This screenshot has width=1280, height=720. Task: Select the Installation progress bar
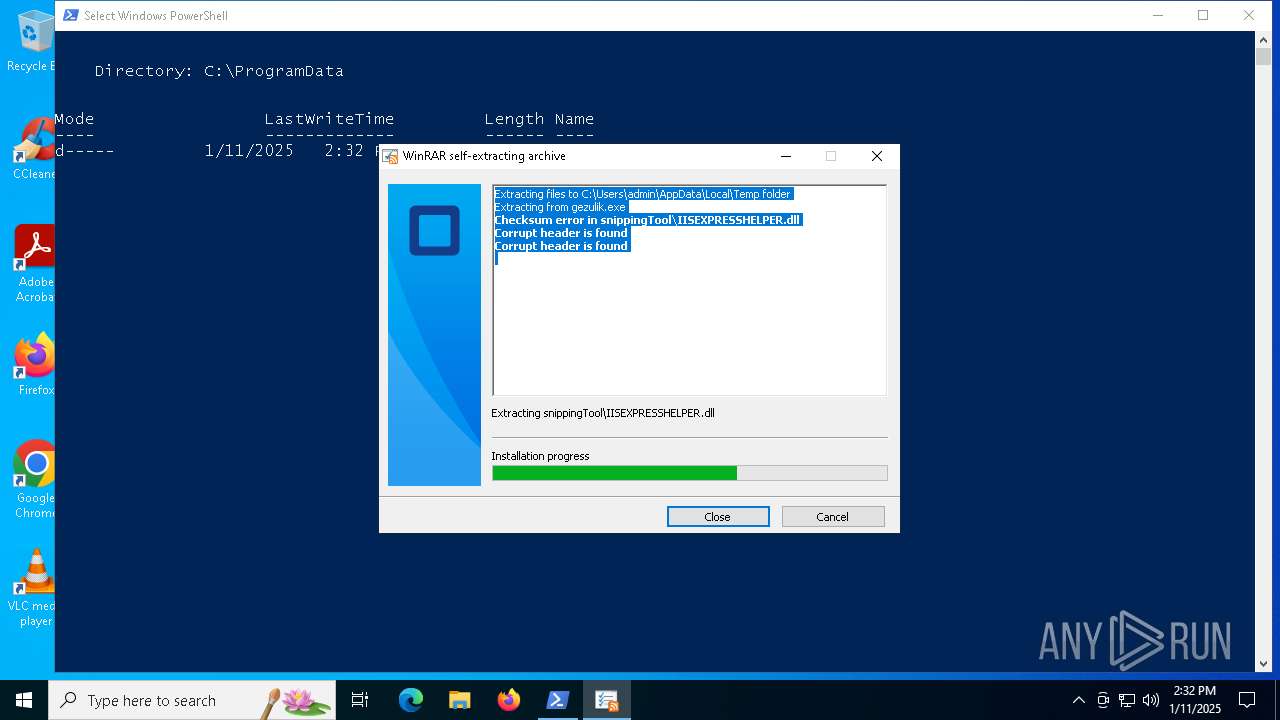(689, 473)
